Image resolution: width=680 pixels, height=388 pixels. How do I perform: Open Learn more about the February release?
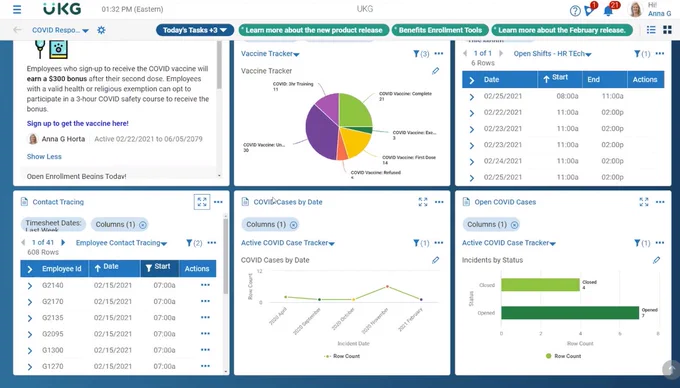click(562, 30)
